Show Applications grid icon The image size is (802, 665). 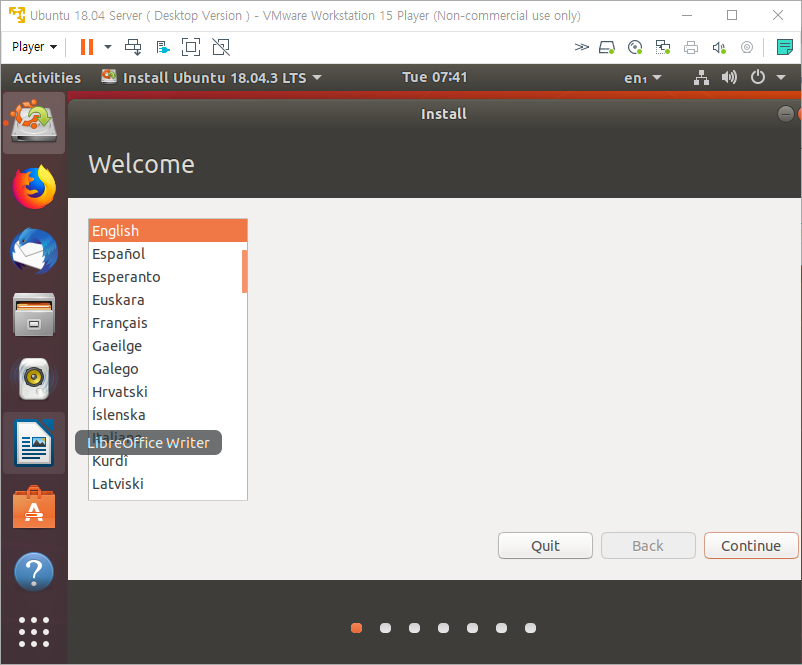(x=34, y=632)
